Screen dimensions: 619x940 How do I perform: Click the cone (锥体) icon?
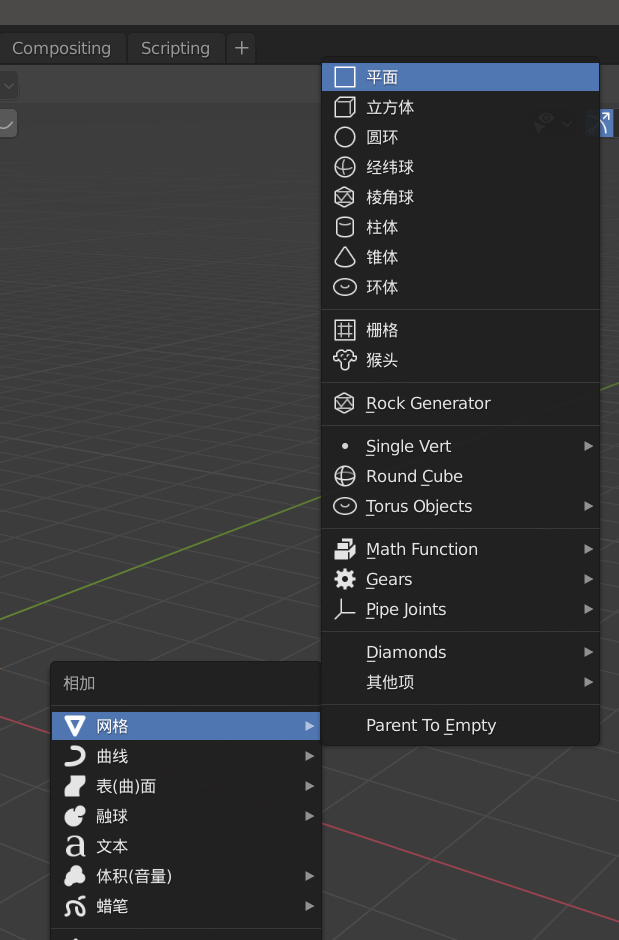(x=345, y=257)
